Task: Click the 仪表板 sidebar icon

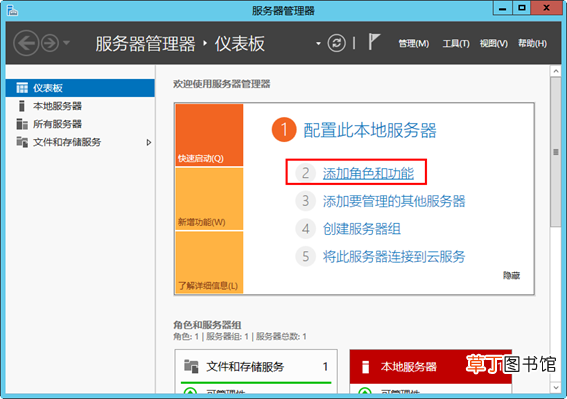Action: [x=22, y=88]
